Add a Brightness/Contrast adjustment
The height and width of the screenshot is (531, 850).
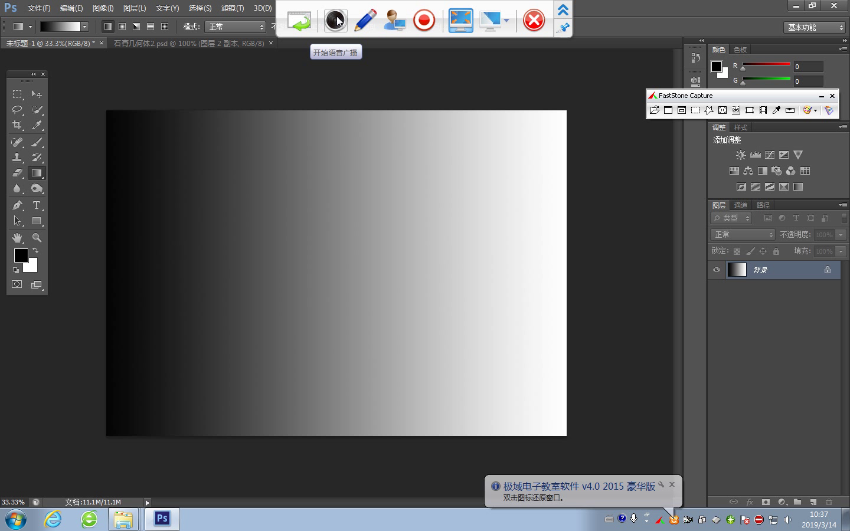(740, 155)
